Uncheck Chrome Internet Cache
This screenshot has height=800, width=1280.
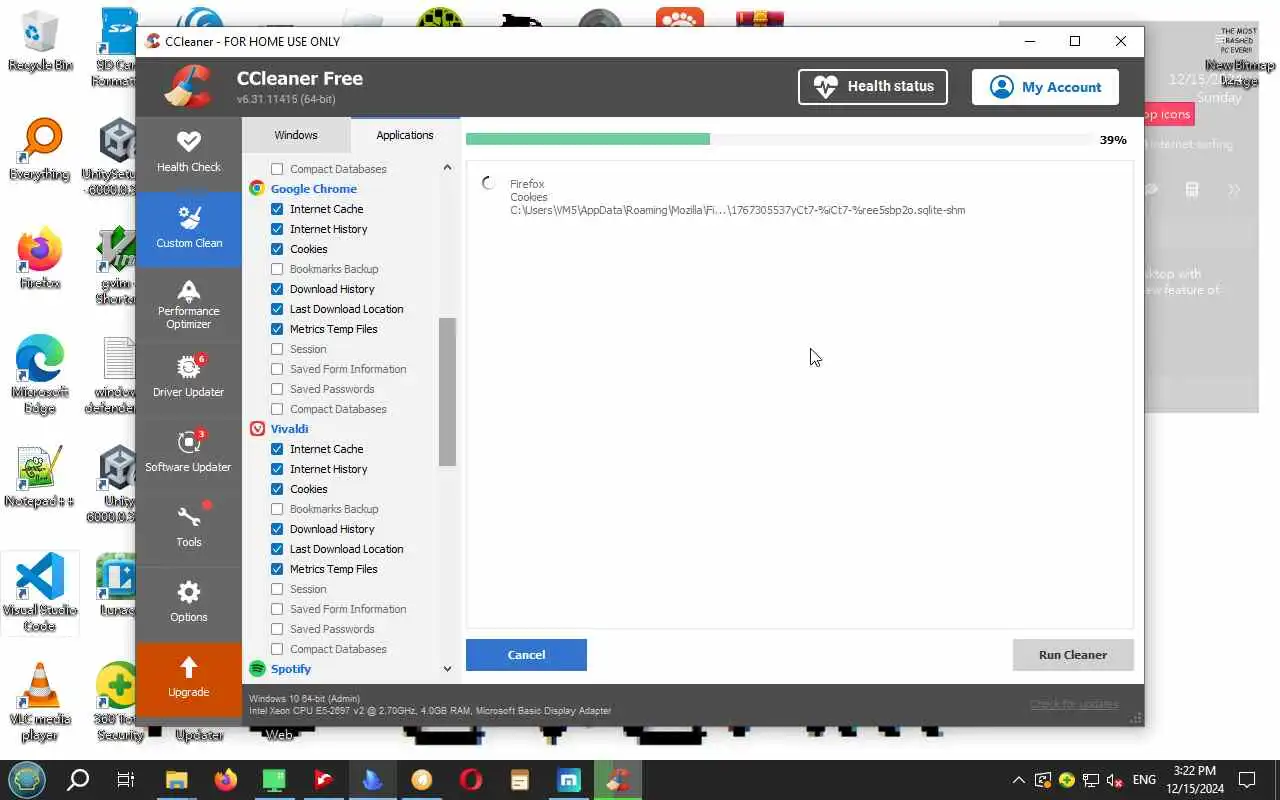click(x=277, y=209)
